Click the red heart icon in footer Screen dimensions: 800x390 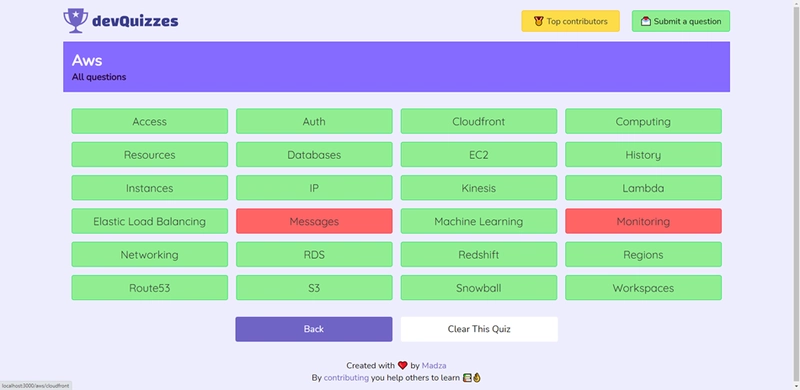(x=403, y=365)
